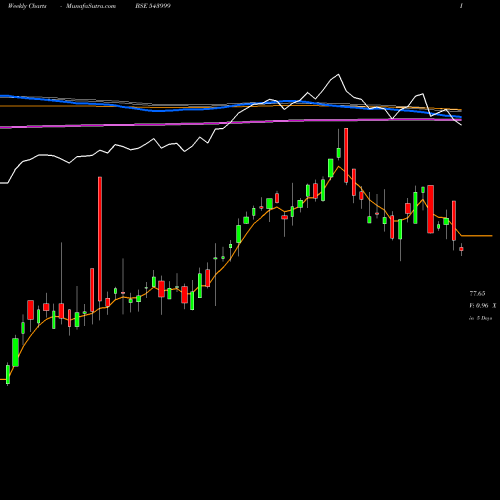500x500 pixels.
Task: Click the 'BSE 543999' symbol label
Action: [153, 6]
